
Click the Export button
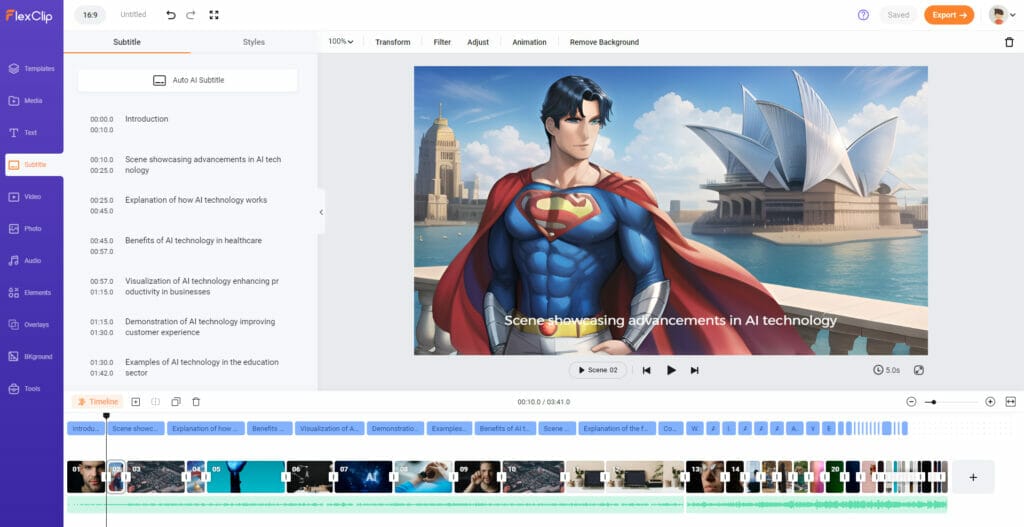[949, 15]
